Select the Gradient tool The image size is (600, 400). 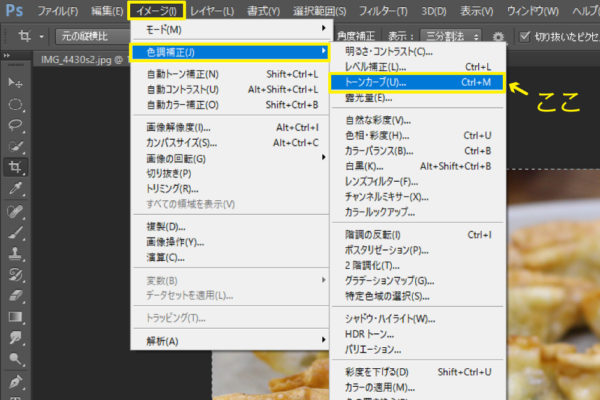click(x=16, y=317)
